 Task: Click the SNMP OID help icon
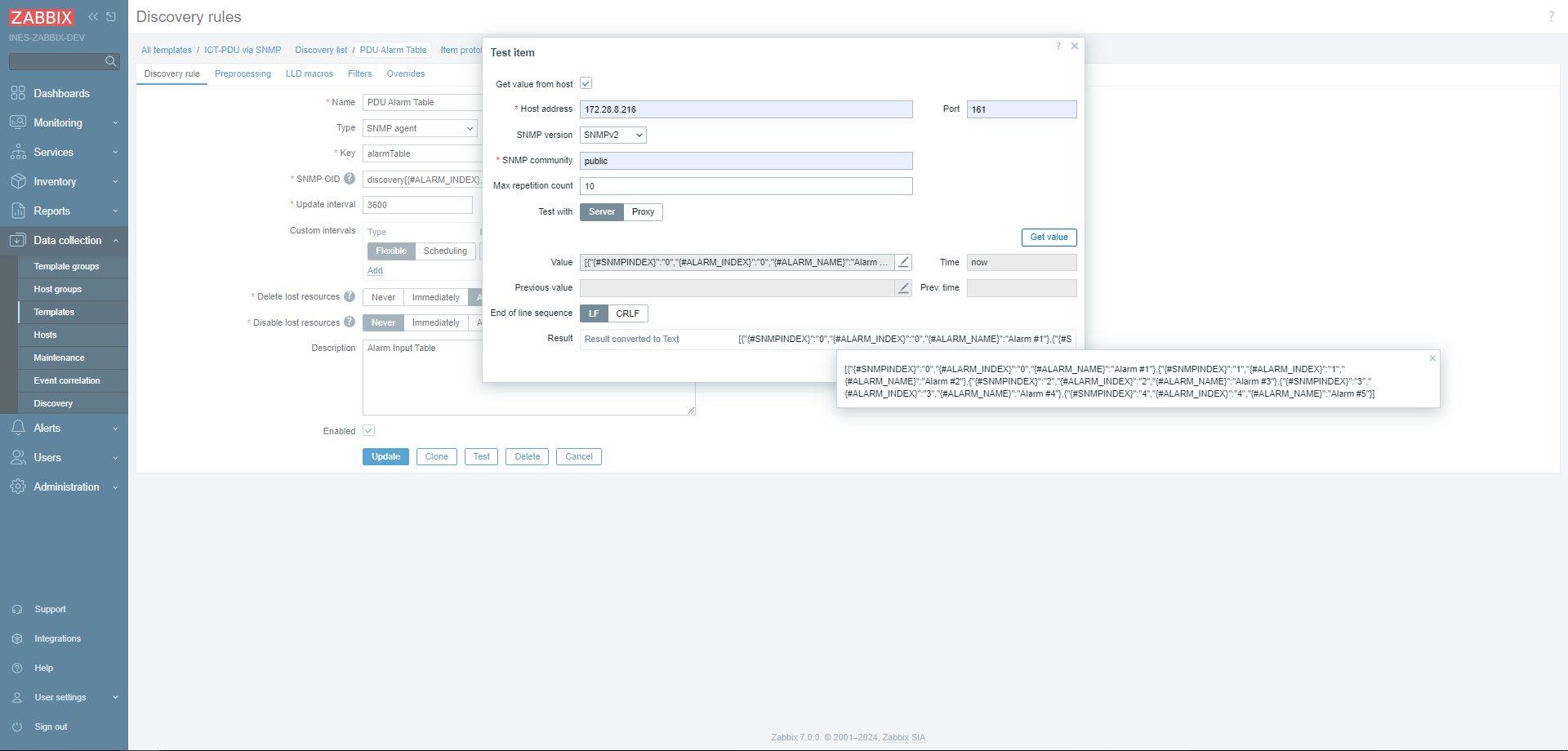[x=350, y=179]
